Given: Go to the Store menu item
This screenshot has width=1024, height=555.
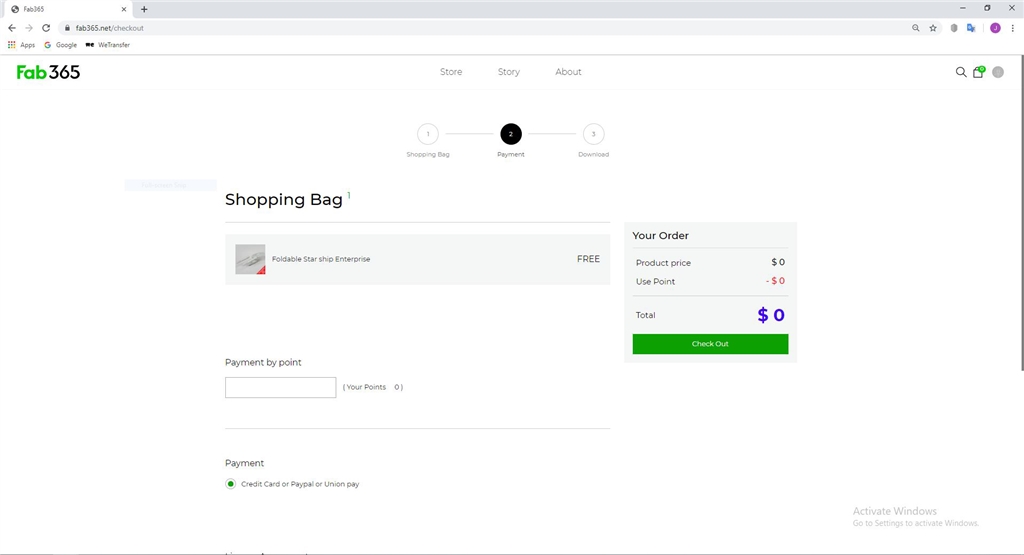Looking at the screenshot, I should (x=451, y=72).
